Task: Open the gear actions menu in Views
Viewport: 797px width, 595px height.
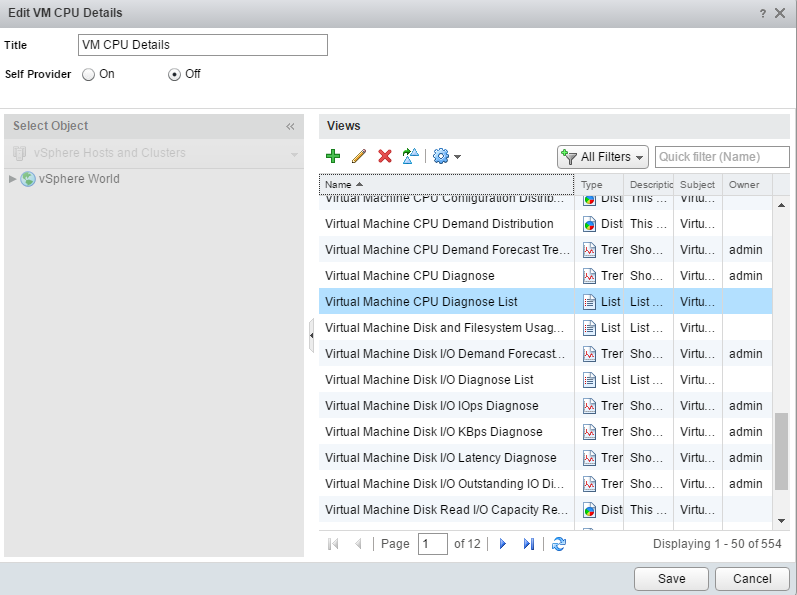Action: tap(446, 156)
